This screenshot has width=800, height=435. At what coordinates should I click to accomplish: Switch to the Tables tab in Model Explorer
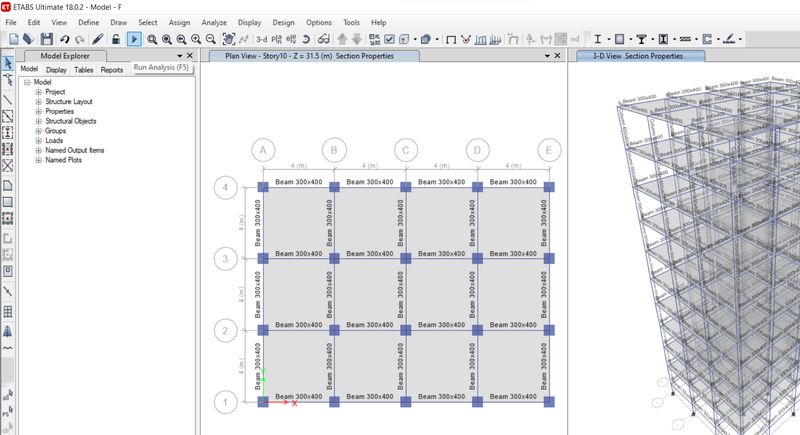point(84,70)
